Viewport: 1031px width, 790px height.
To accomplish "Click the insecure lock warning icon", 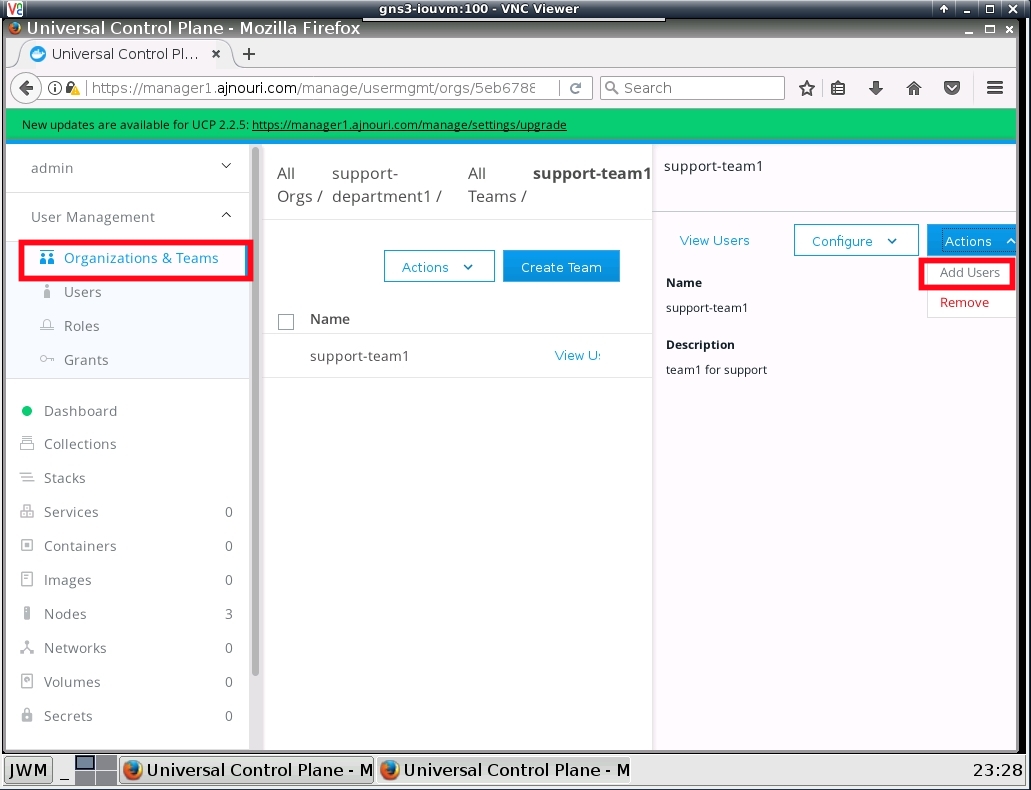I will coord(72,87).
